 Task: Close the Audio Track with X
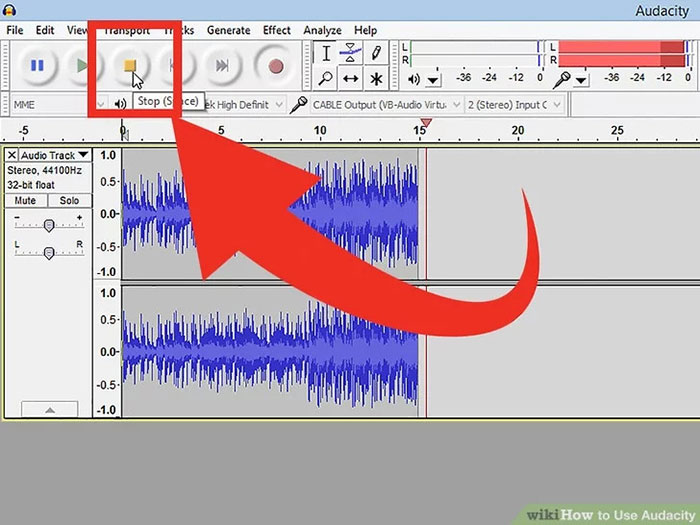point(12,156)
